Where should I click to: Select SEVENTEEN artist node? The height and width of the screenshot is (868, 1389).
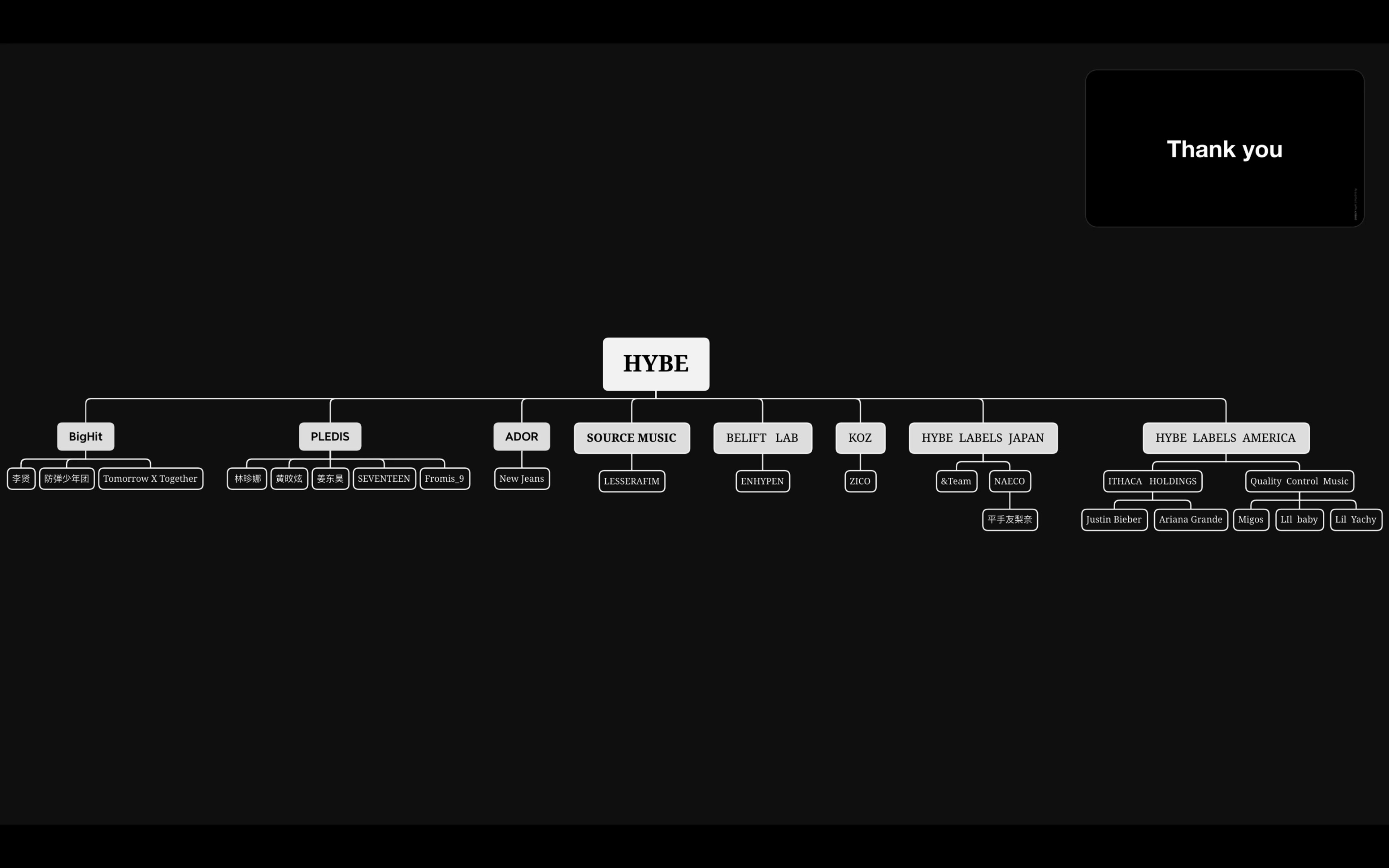(x=383, y=478)
